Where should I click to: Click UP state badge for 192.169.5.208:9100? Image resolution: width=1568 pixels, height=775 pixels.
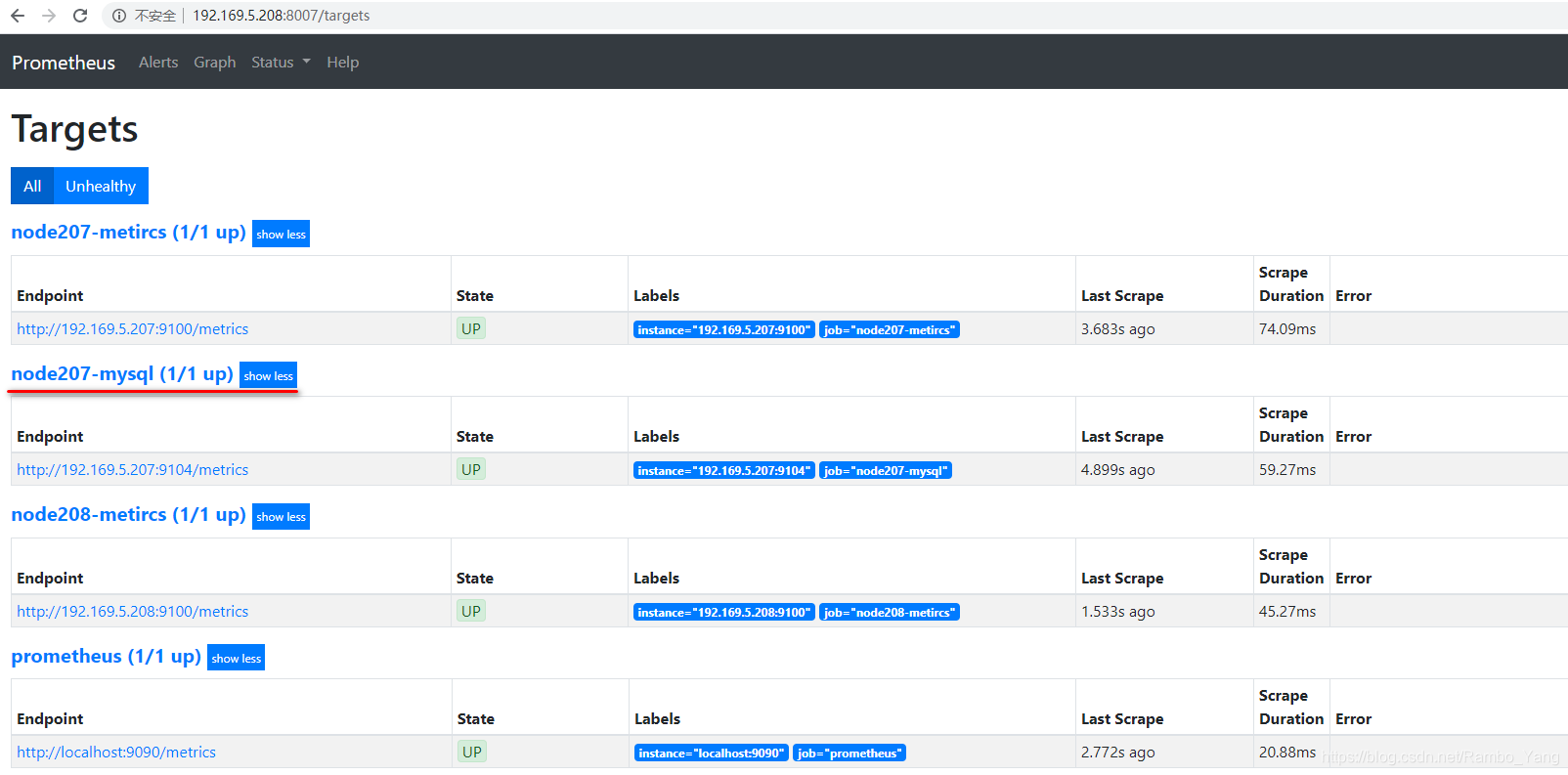[x=471, y=612]
